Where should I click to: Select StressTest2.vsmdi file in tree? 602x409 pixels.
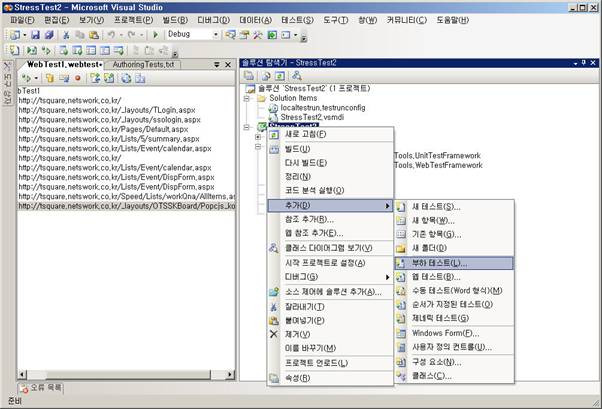[x=312, y=117]
